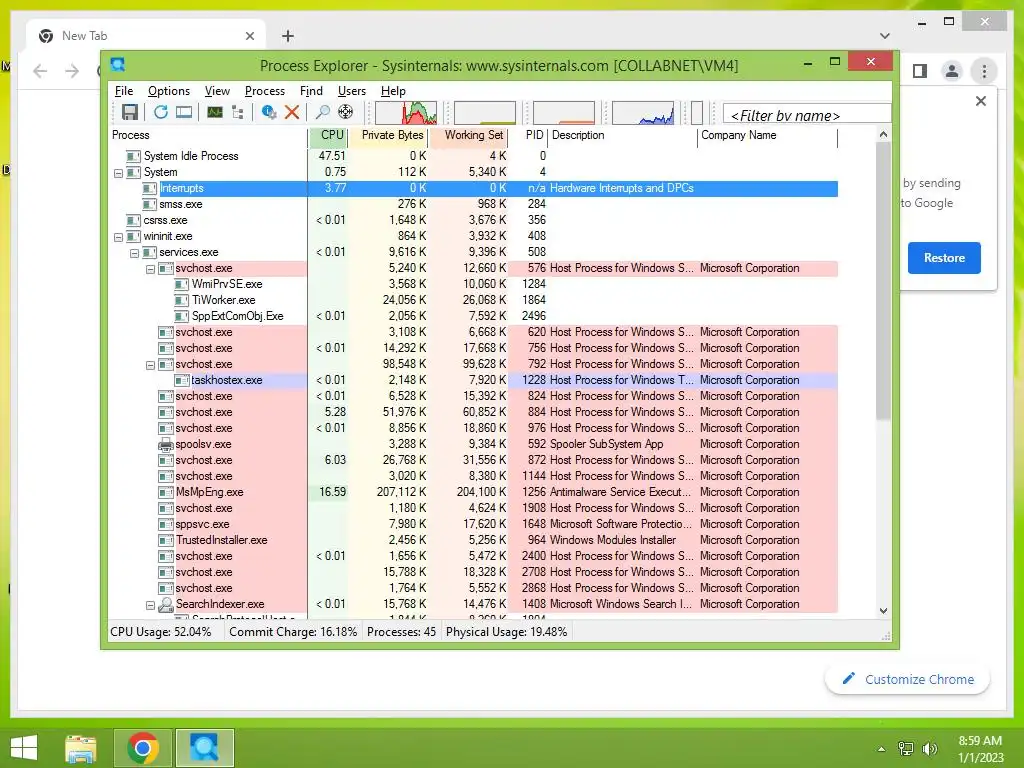
Task: Sort by the Private Bytes column header
Action: click(x=389, y=135)
